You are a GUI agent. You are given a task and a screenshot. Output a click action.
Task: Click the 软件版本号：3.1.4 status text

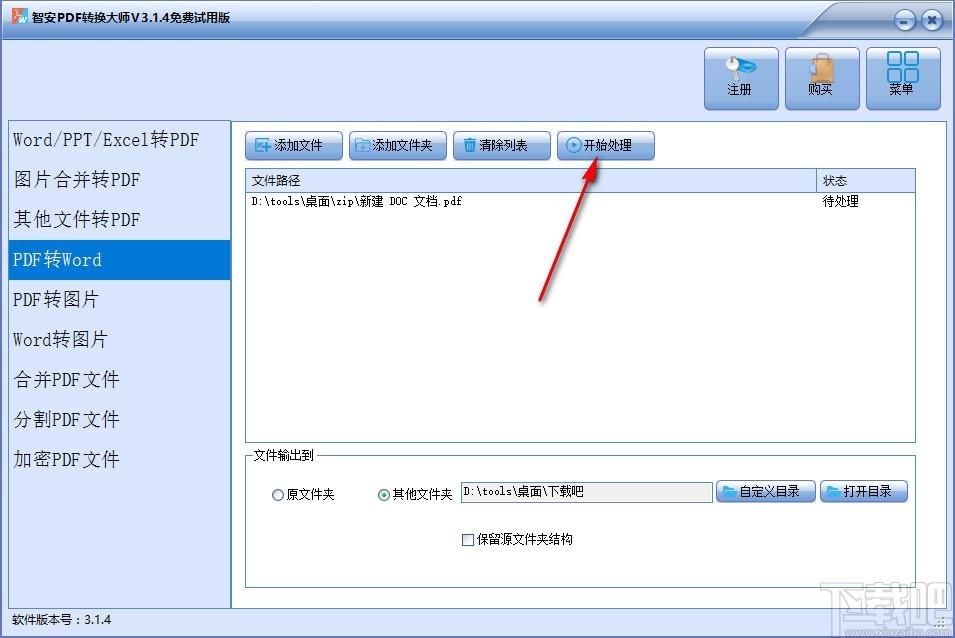tap(62, 620)
